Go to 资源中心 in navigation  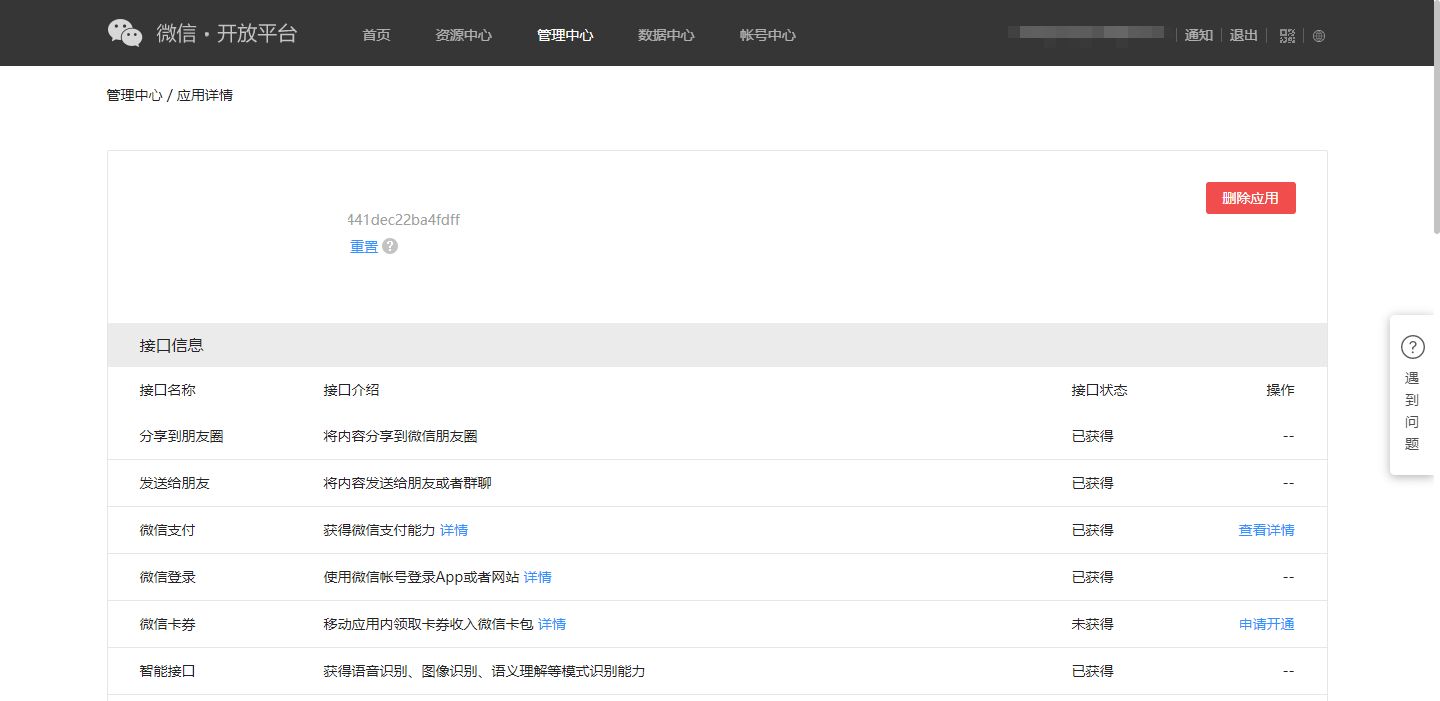coord(463,35)
